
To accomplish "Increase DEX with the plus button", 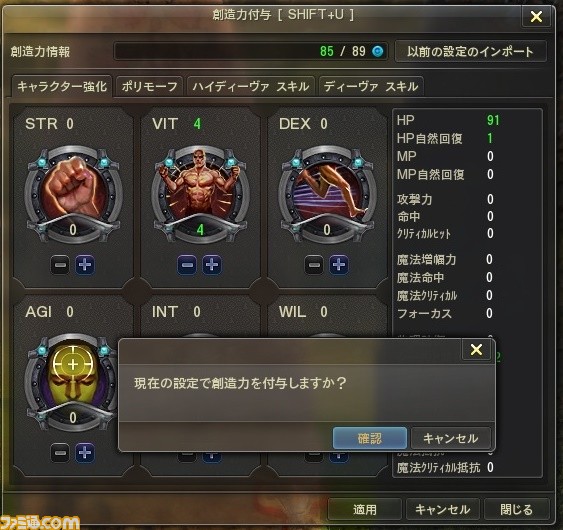I will 339,265.
